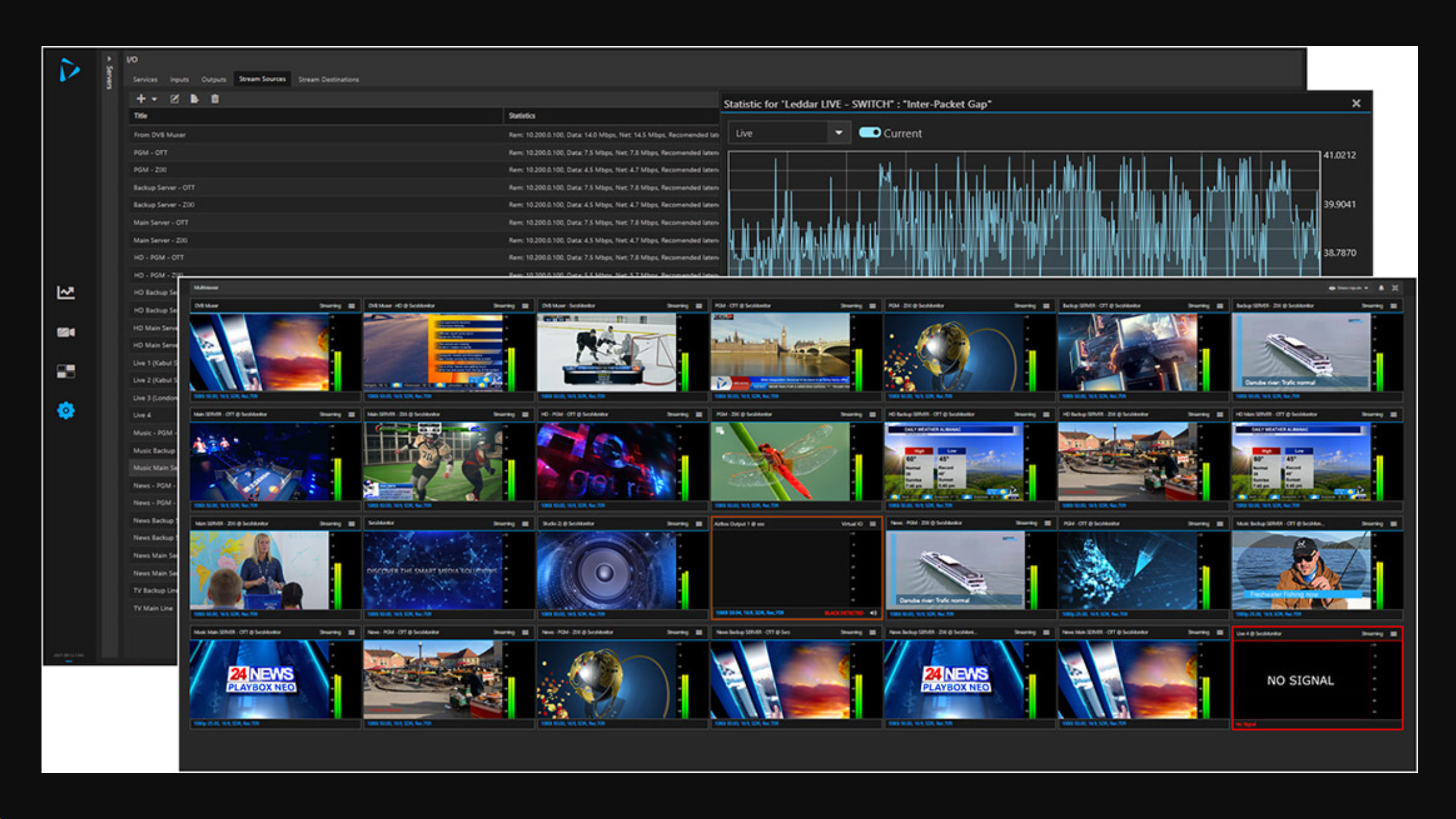
Task: Open menu icon on DVB Muxer sunset tile
Action: tap(351, 306)
